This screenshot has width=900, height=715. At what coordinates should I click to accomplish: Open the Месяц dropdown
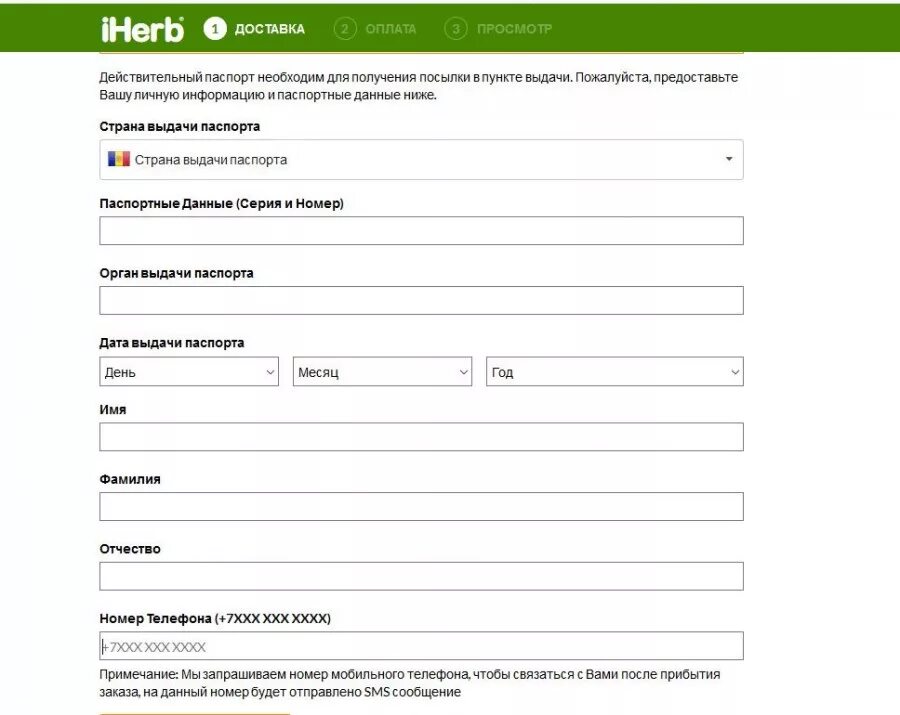point(382,372)
